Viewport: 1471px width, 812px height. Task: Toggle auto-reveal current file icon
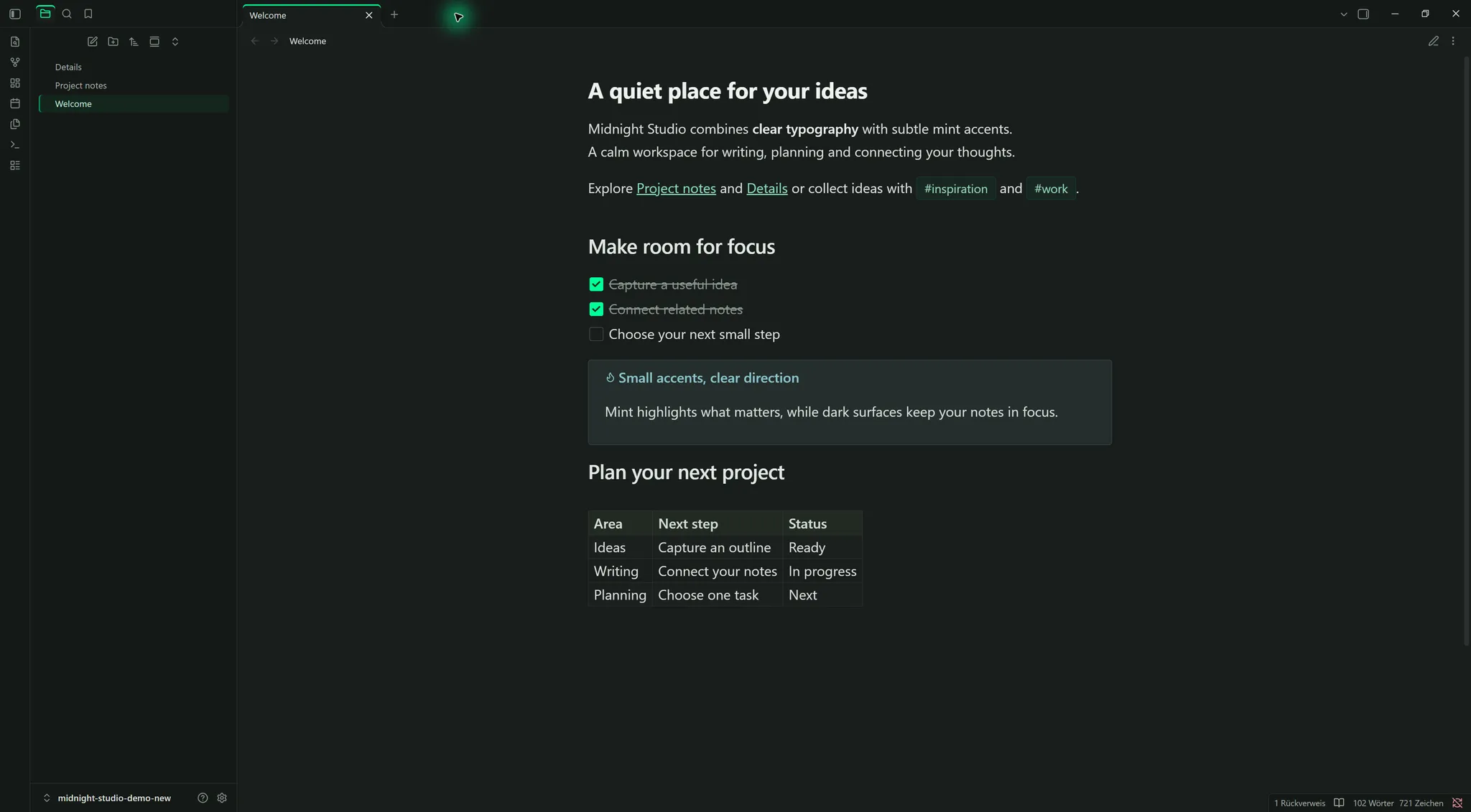pos(154,42)
